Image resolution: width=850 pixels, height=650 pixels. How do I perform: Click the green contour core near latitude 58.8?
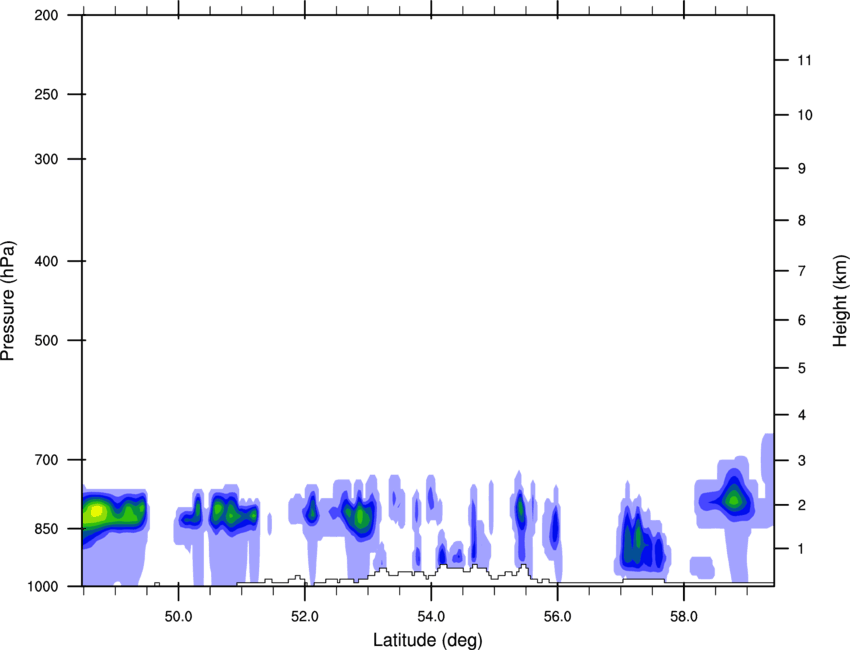[x=734, y=499]
